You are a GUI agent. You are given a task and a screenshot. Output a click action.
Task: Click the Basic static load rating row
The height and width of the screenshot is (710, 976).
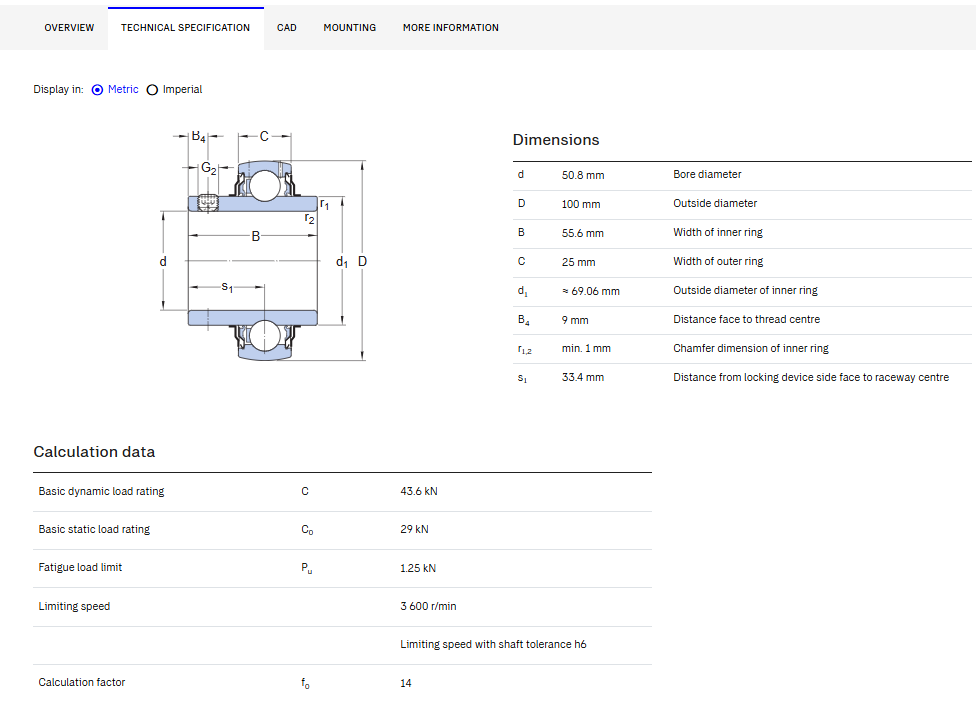point(342,530)
